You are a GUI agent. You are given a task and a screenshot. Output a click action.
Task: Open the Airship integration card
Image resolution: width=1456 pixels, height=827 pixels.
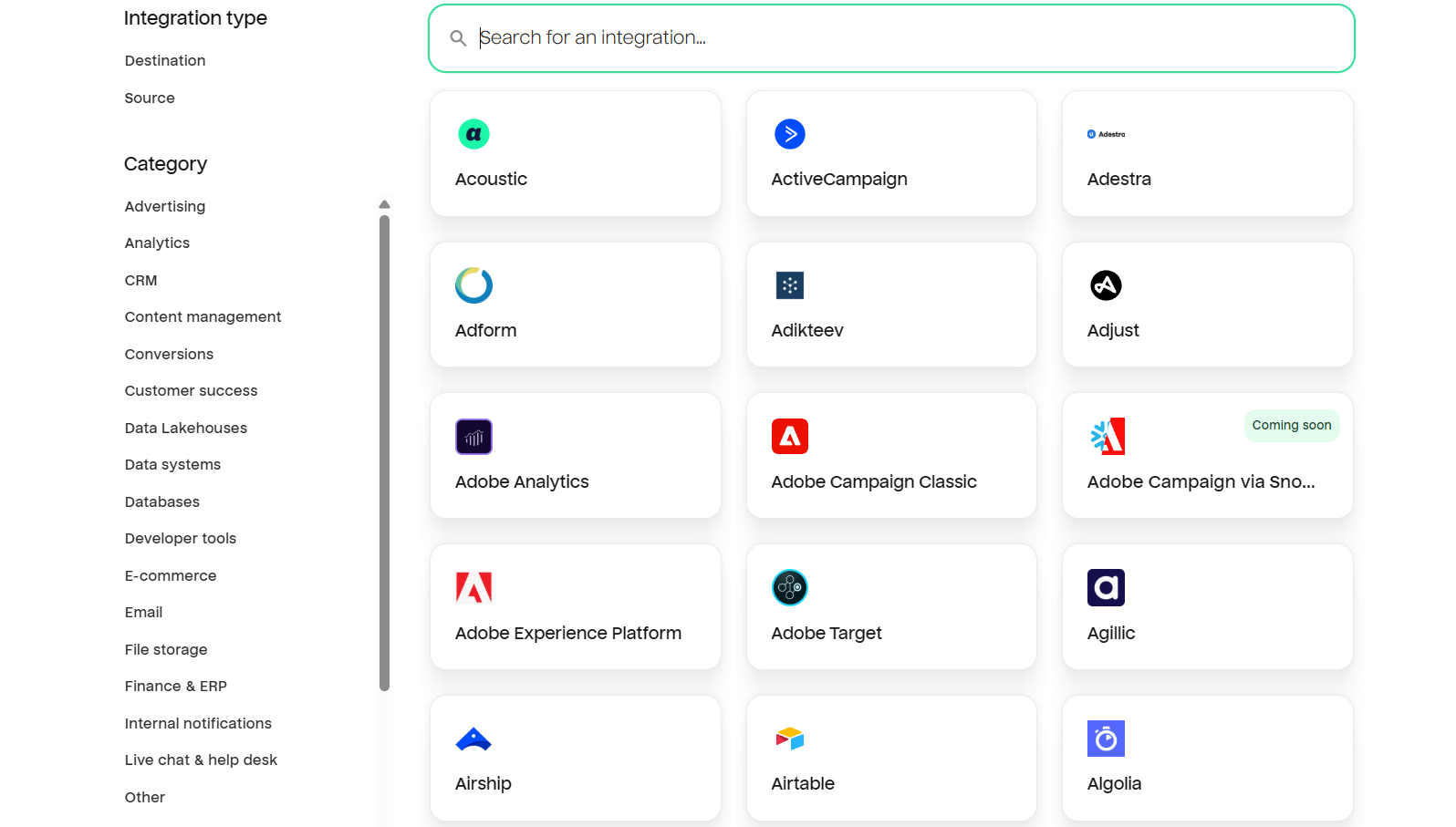576,759
